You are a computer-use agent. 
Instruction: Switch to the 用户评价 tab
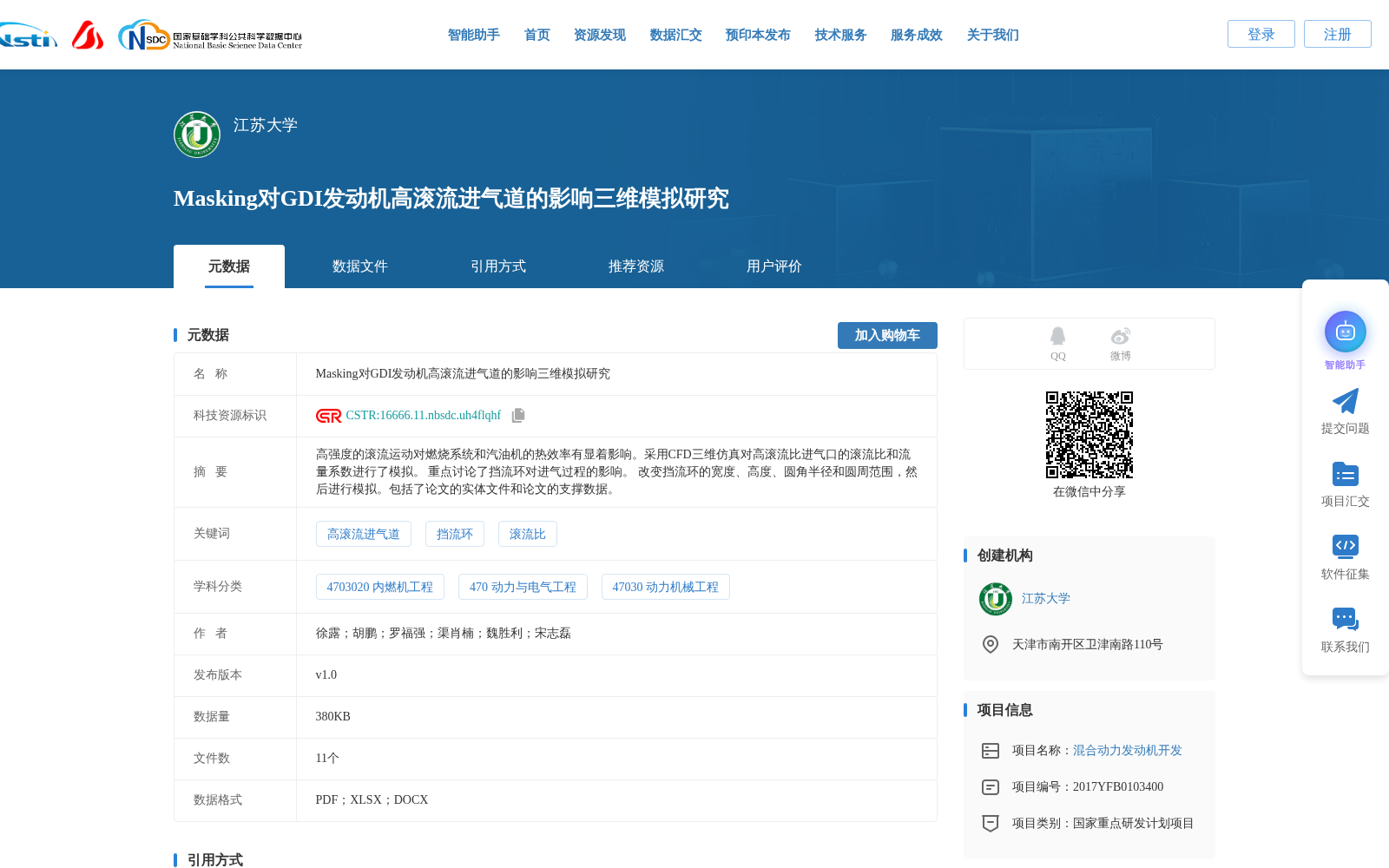click(774, 266)
